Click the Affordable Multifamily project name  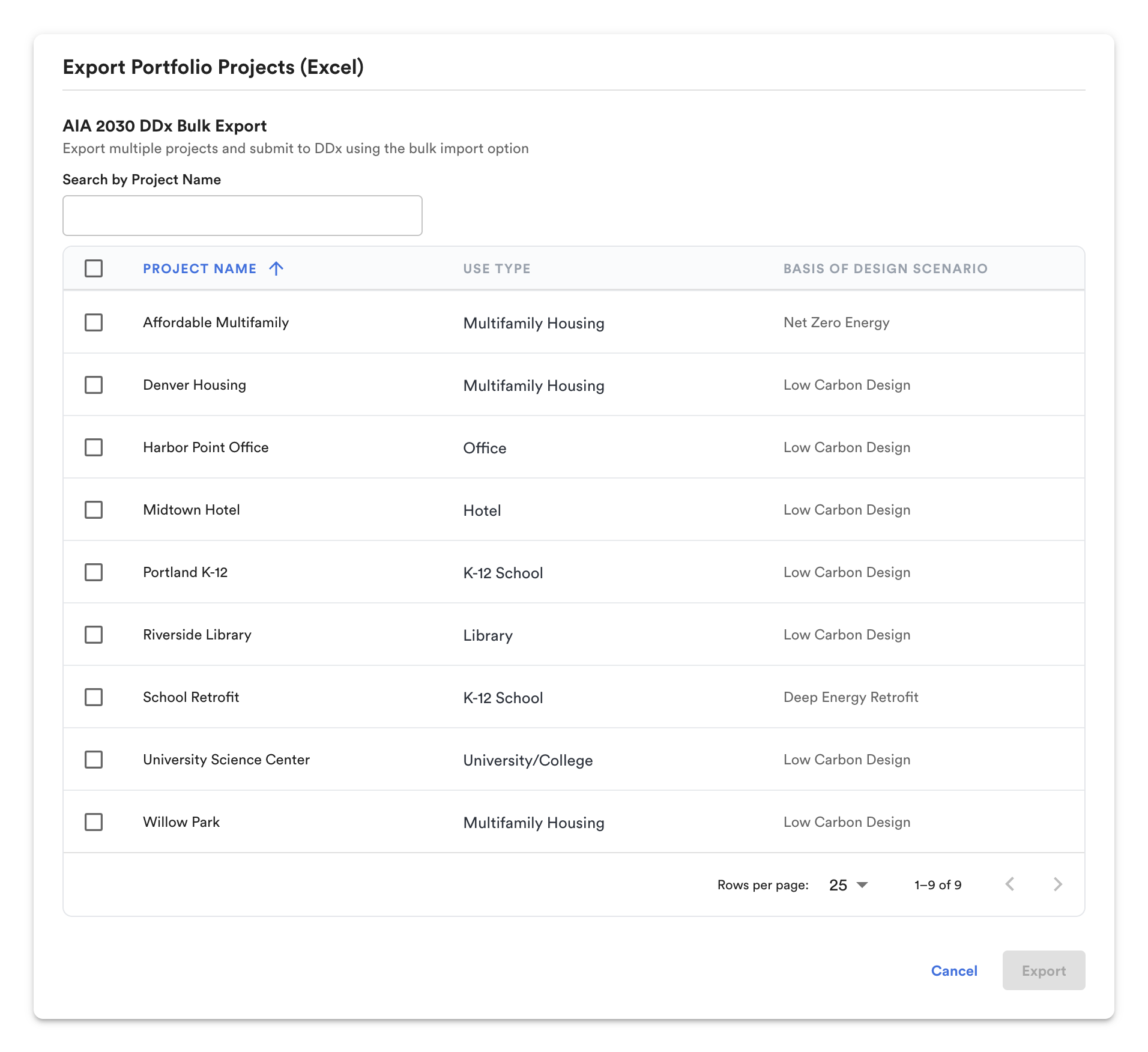tap(216, 322)
